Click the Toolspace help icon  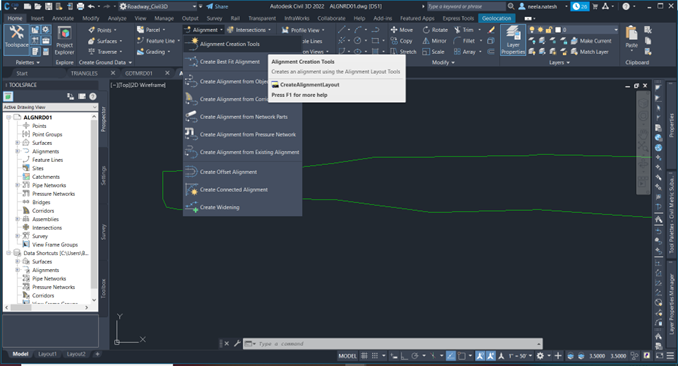pos(93,96)
